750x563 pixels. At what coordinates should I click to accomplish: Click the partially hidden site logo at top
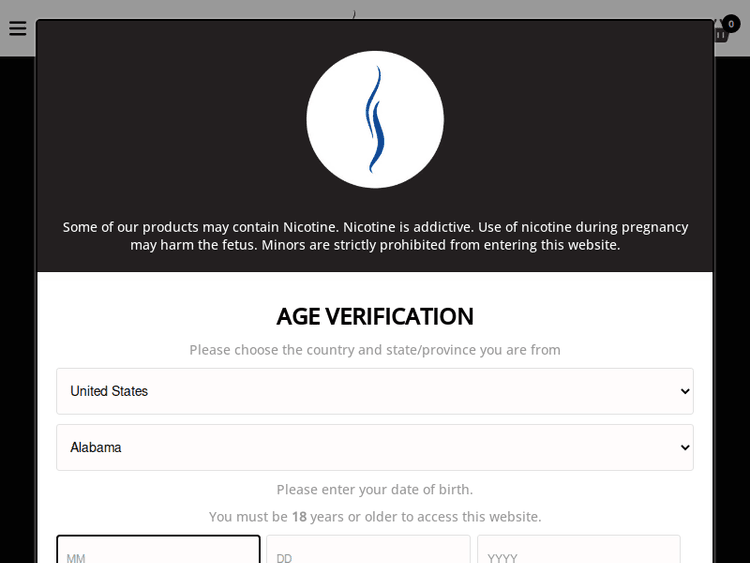click(x=354, y=13)
